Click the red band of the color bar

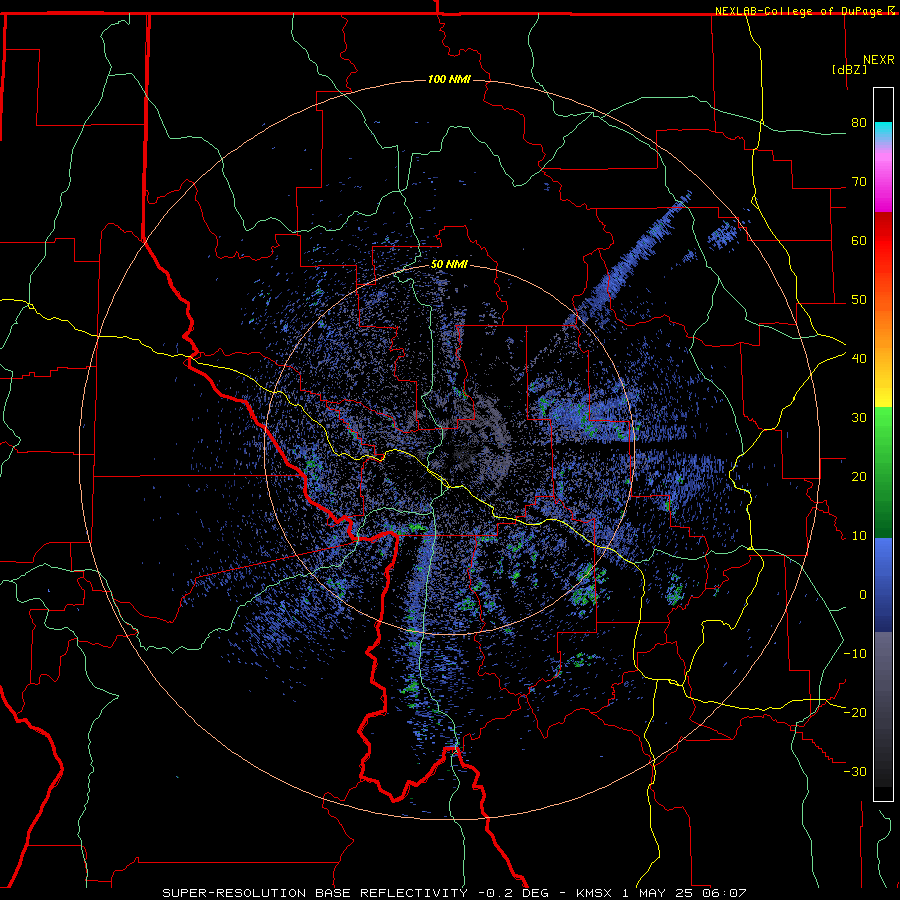pyautogui.click(x=883, y=238)
